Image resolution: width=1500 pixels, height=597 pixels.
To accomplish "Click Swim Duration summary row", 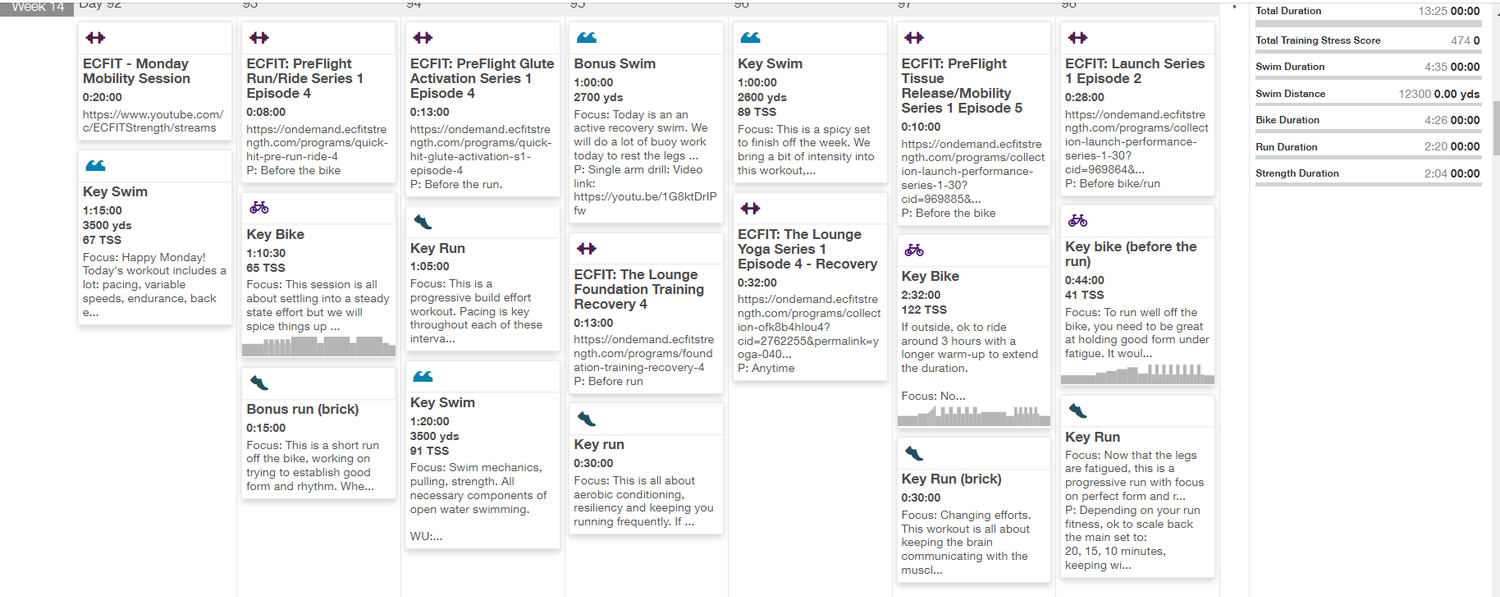I will pos(1368,70).
